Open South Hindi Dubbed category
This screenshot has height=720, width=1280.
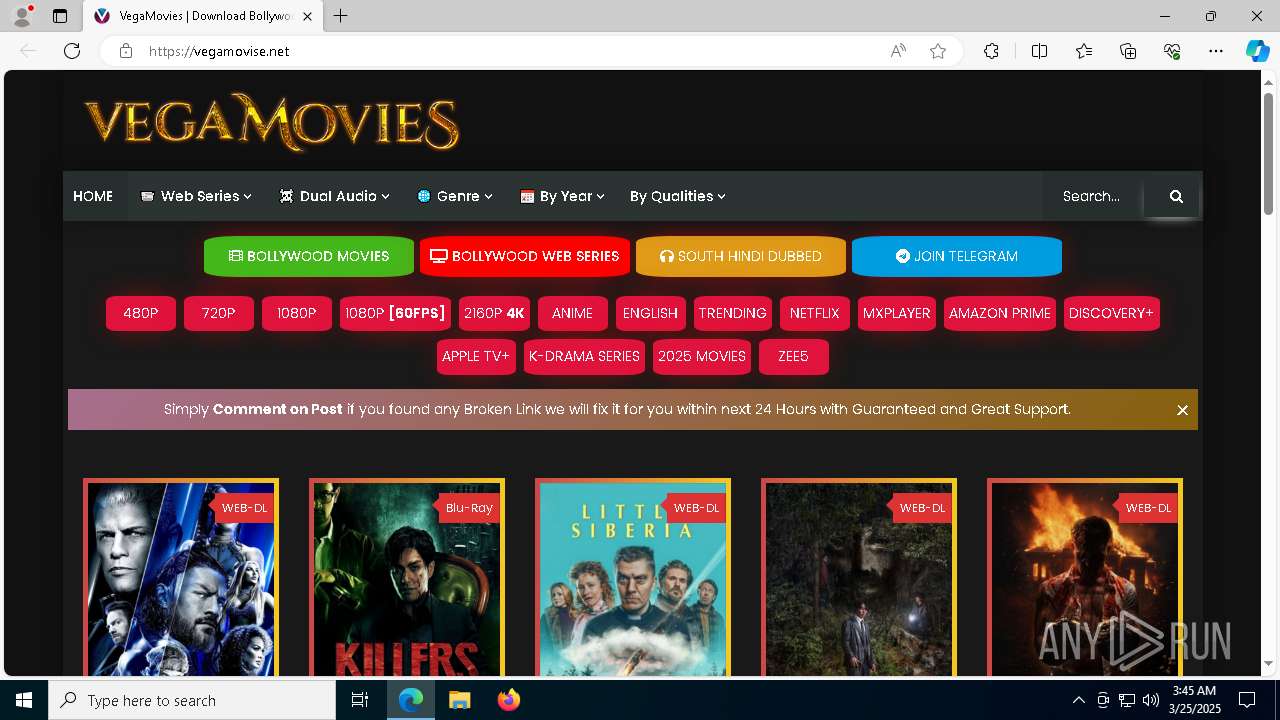coord(741,256)
